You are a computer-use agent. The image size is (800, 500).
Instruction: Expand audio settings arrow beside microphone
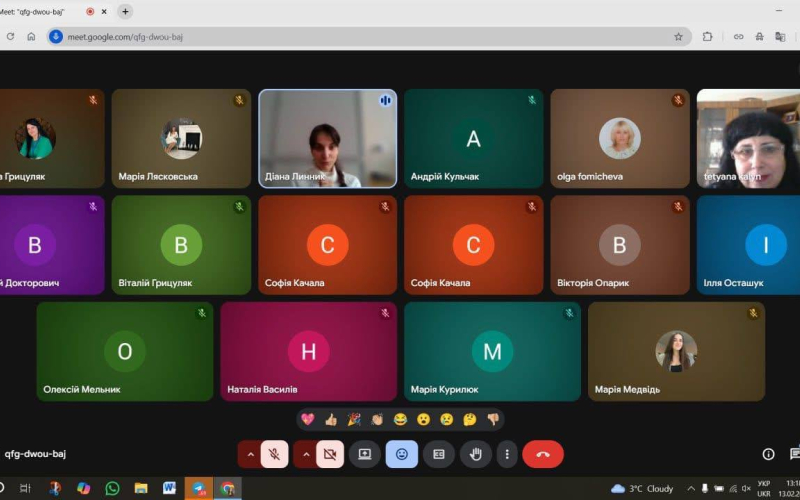(250, 454)
